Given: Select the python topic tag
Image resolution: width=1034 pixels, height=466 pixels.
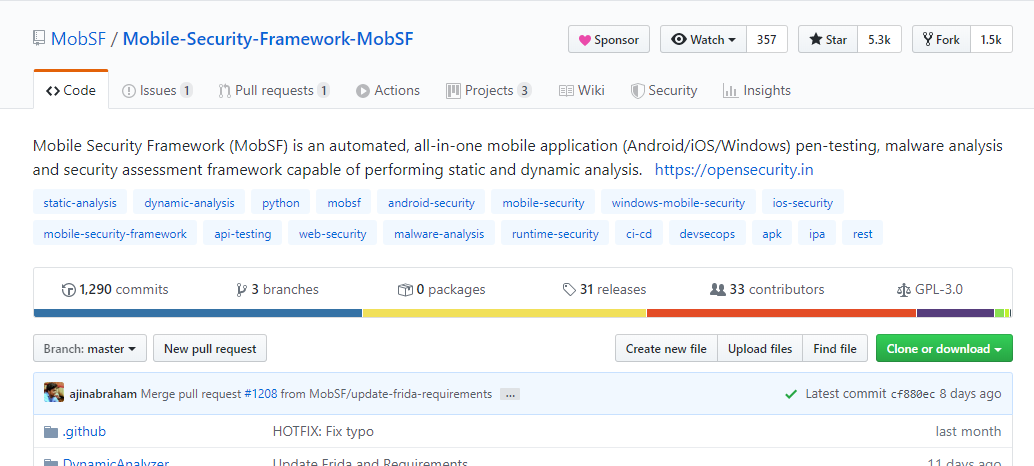Looking at the screenshot, I should [281, 202].
